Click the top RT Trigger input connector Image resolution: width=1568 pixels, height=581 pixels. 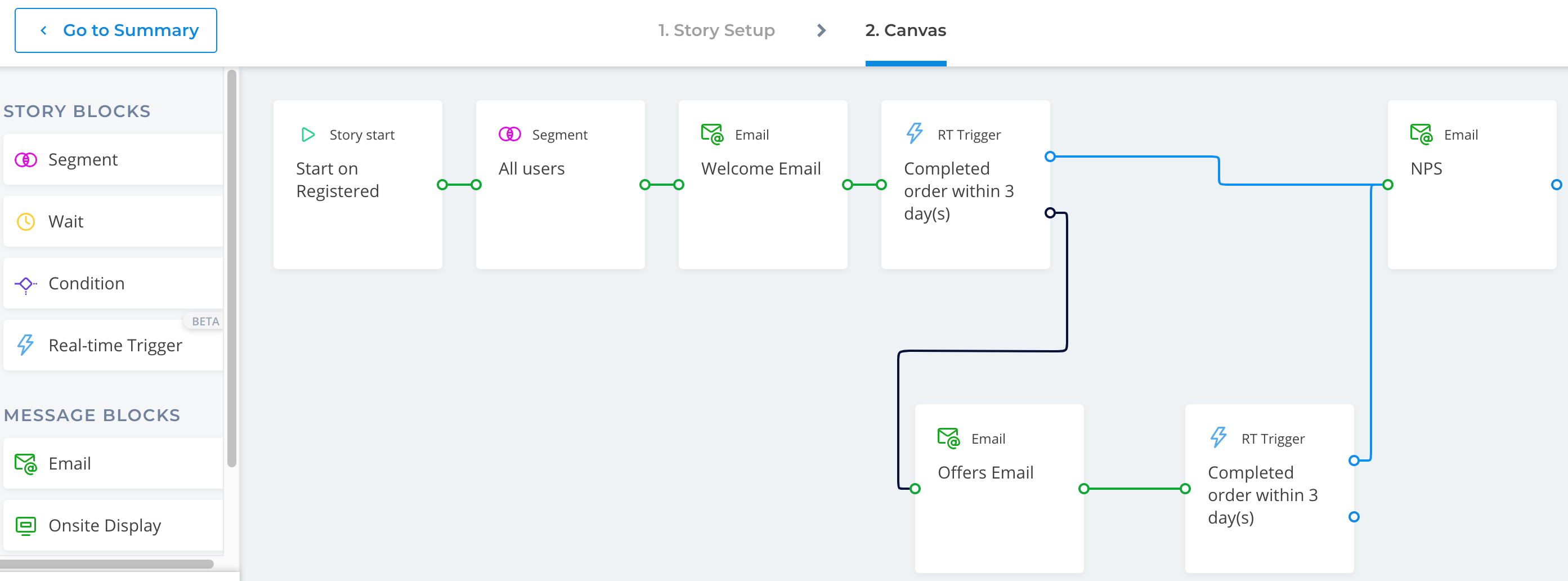coord(881,185)
